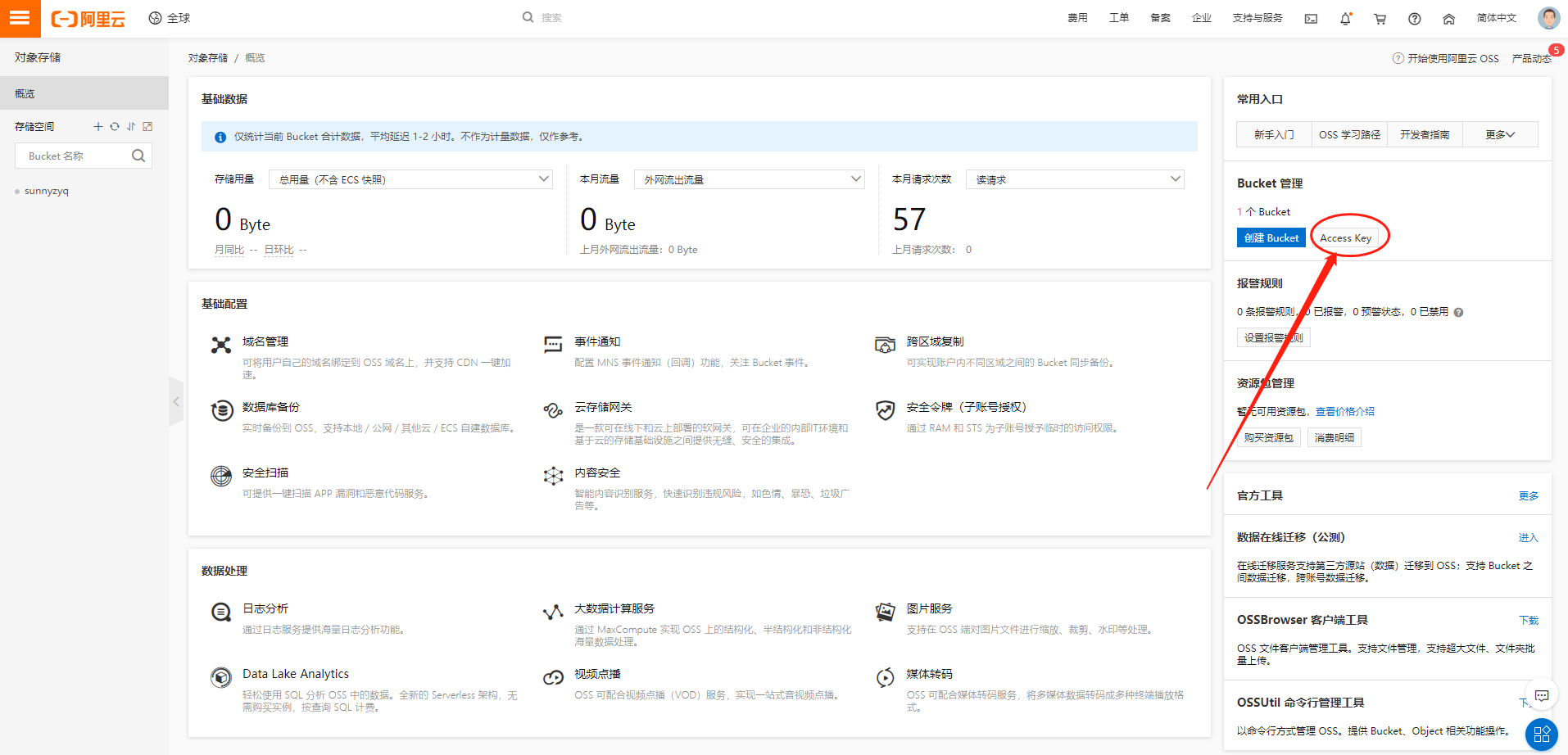Open the 费用 menu
The width and height of the screenshot is (1568, 755).
click(x=1077, y=18)
